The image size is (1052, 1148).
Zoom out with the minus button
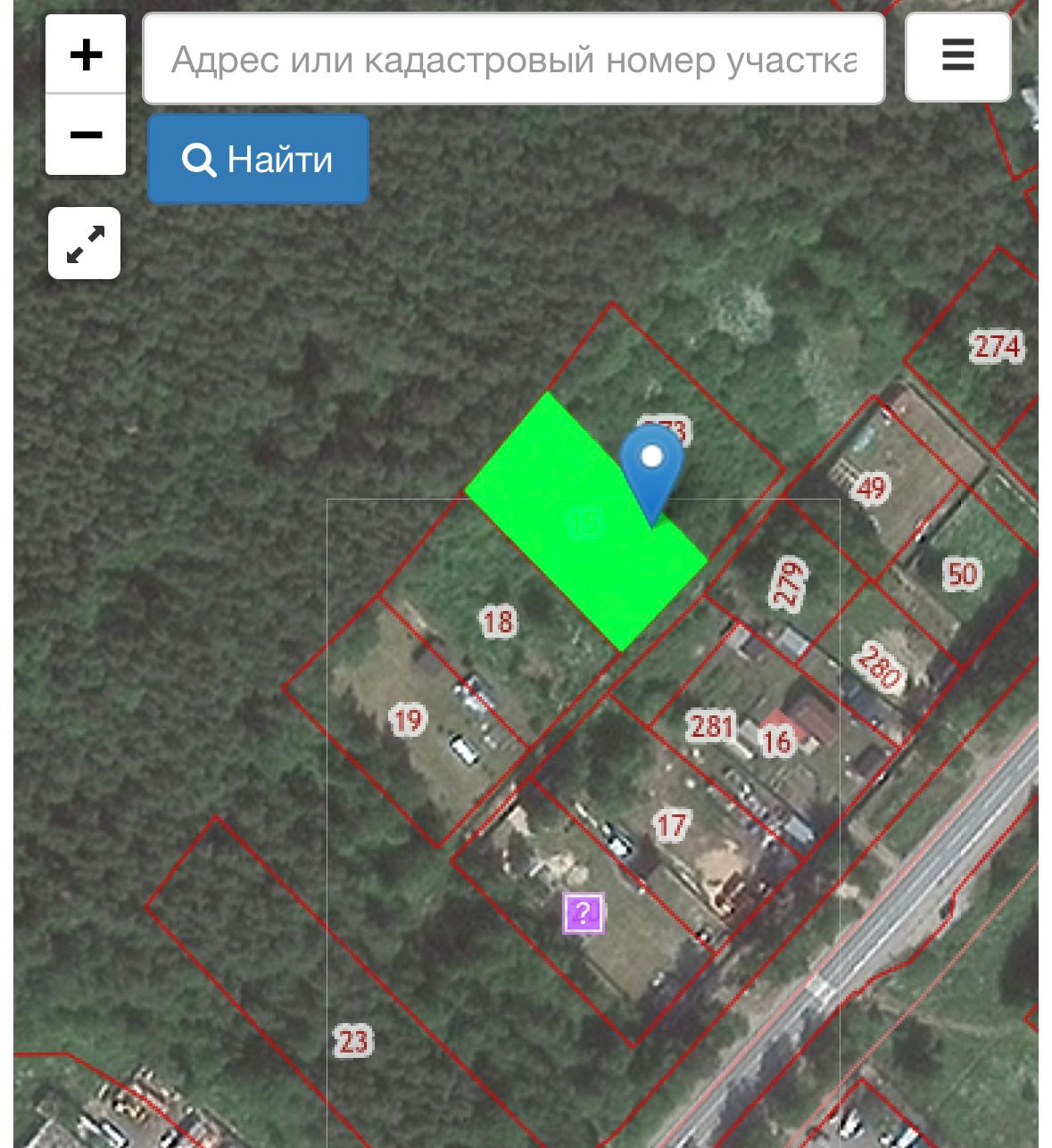pyautogui.click(x=86, y=135)
